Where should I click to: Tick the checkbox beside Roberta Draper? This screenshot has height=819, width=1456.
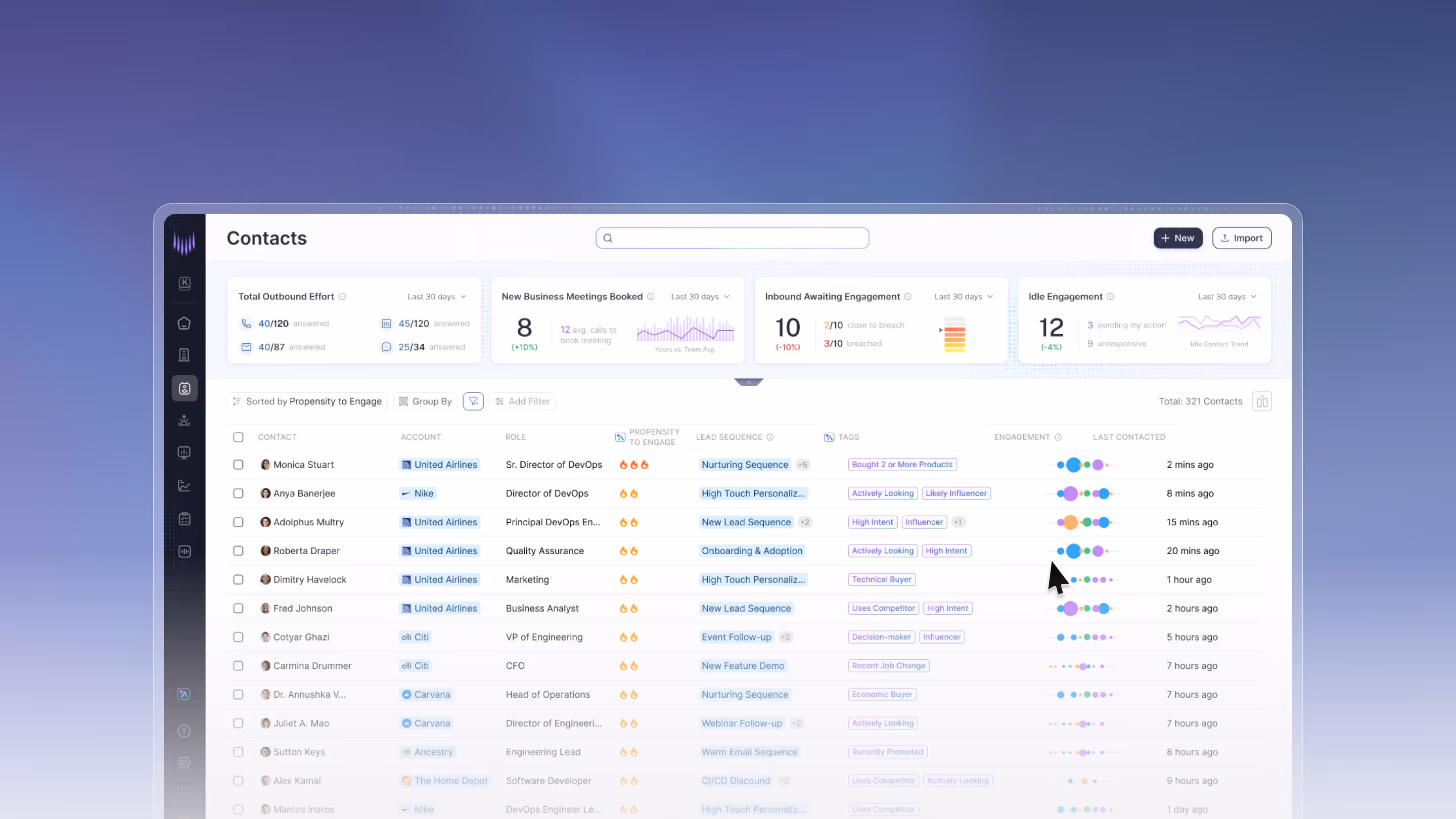tap(238, 551)
